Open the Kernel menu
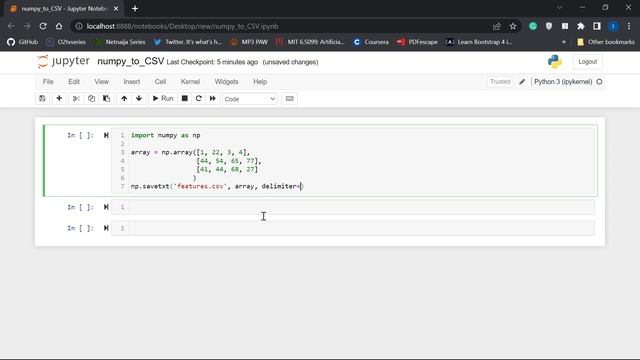 [190, 82]
